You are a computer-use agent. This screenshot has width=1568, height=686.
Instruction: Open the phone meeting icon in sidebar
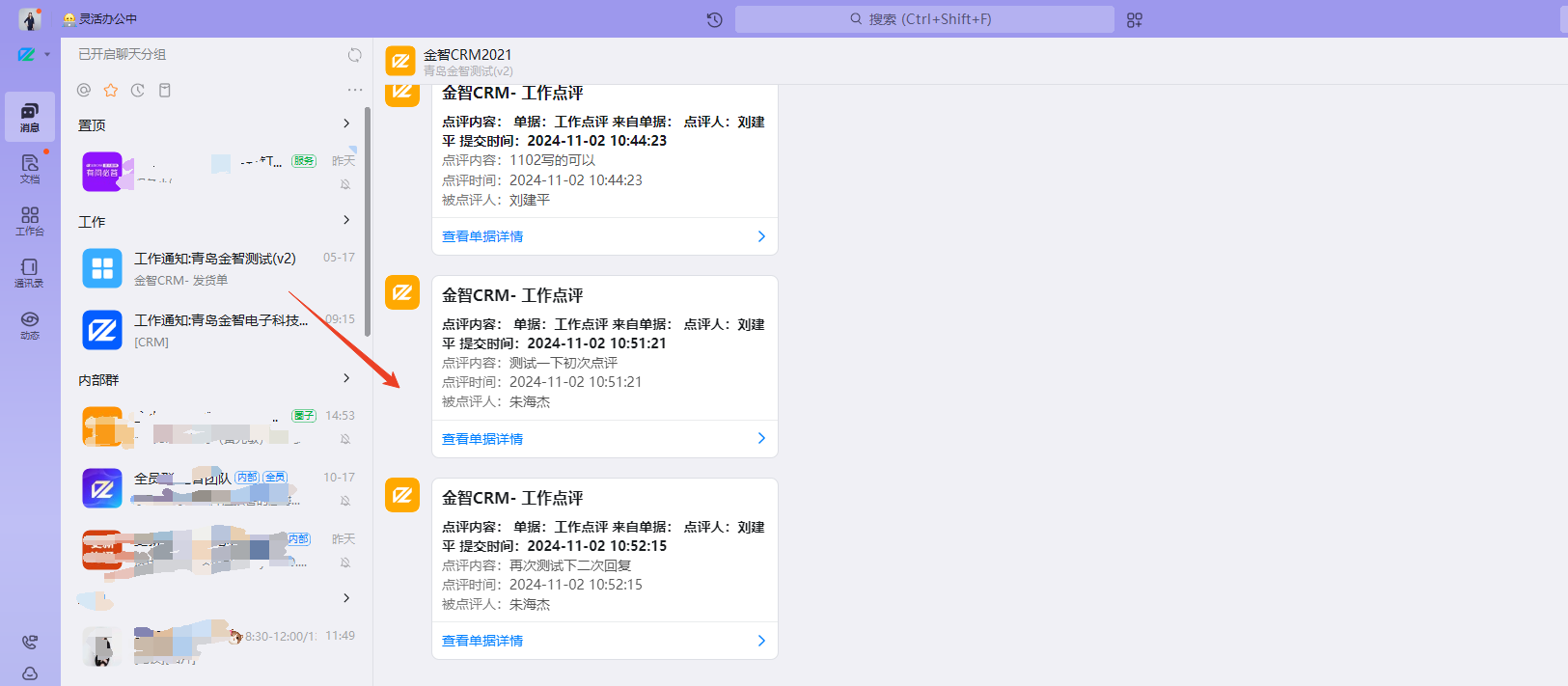coord(30,642)
